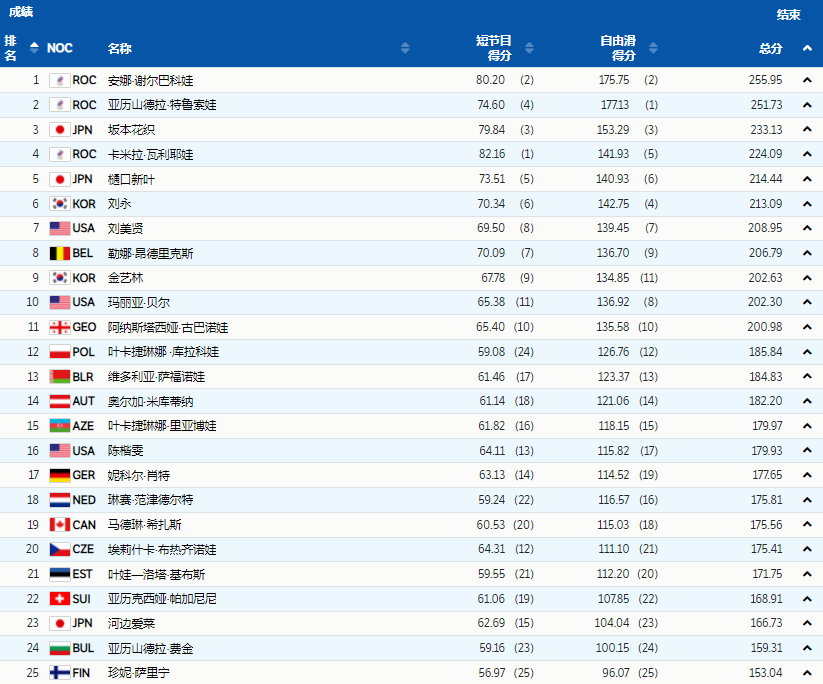Sort by 短节目得分 short program score arrows
Viewport: 823px width, 684px height.
tap(529, 48)
